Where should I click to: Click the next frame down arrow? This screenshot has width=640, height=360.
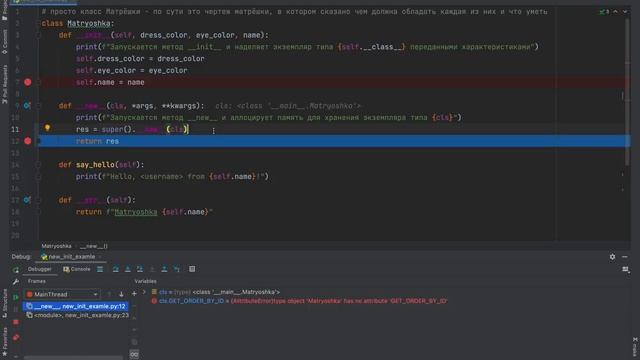(x=121, y=294)
